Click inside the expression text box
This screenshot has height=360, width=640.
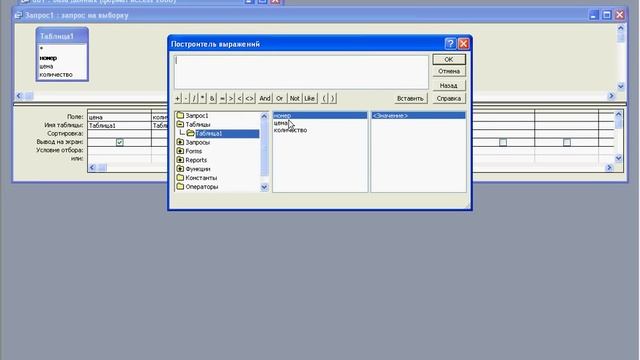[301, 72]
